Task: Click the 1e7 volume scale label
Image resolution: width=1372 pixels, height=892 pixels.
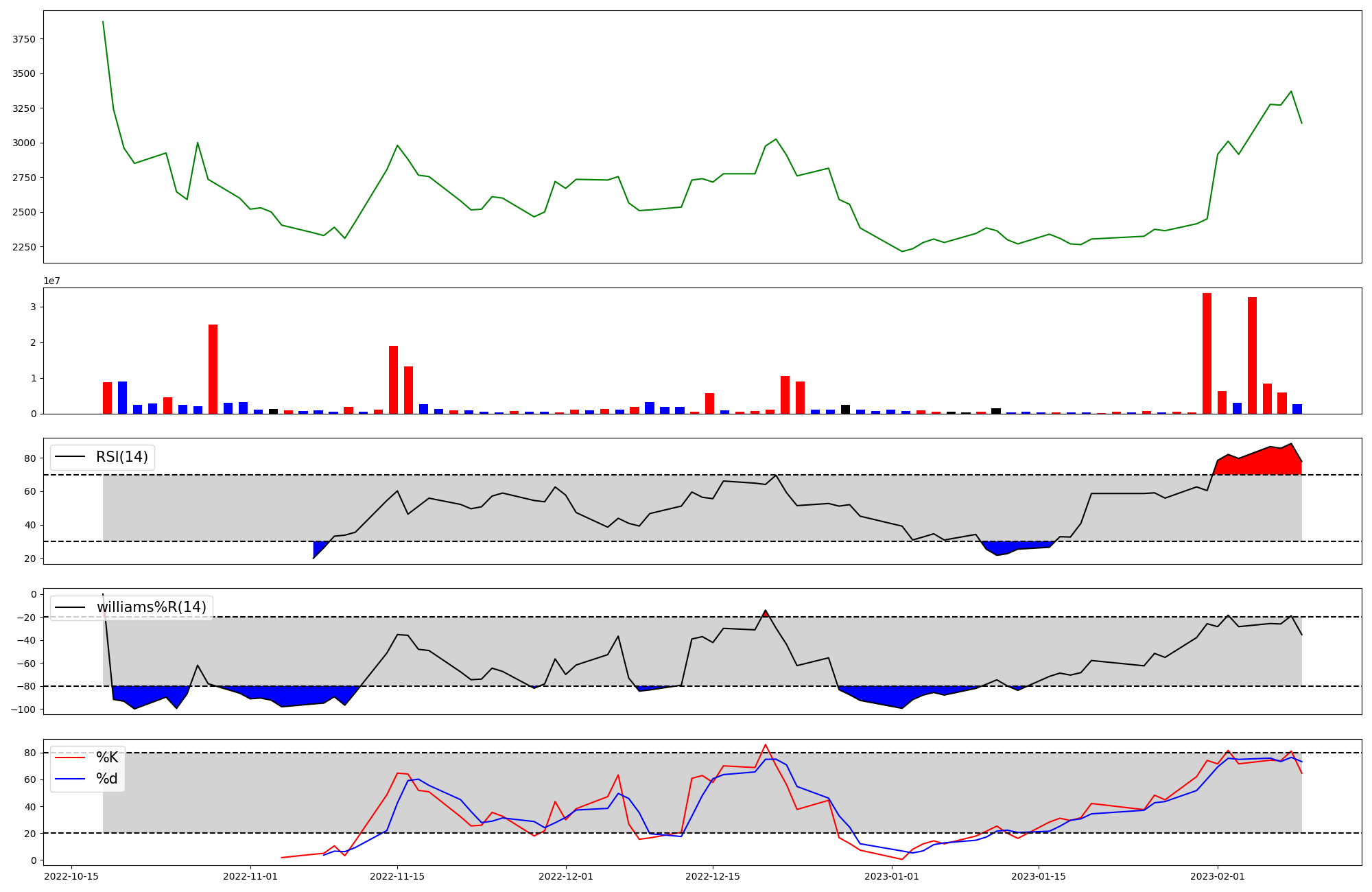Action: (51, 281)
